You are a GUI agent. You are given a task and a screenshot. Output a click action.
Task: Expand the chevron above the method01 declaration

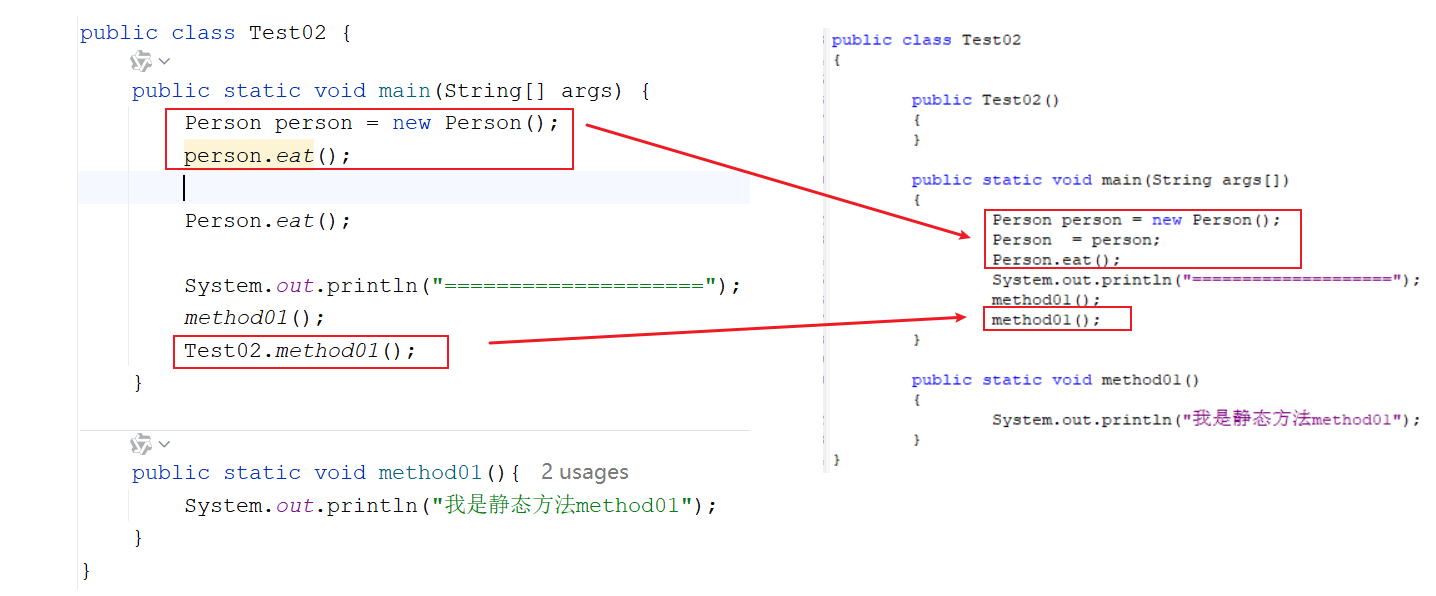pyautogui.click(x=165, y=444)
